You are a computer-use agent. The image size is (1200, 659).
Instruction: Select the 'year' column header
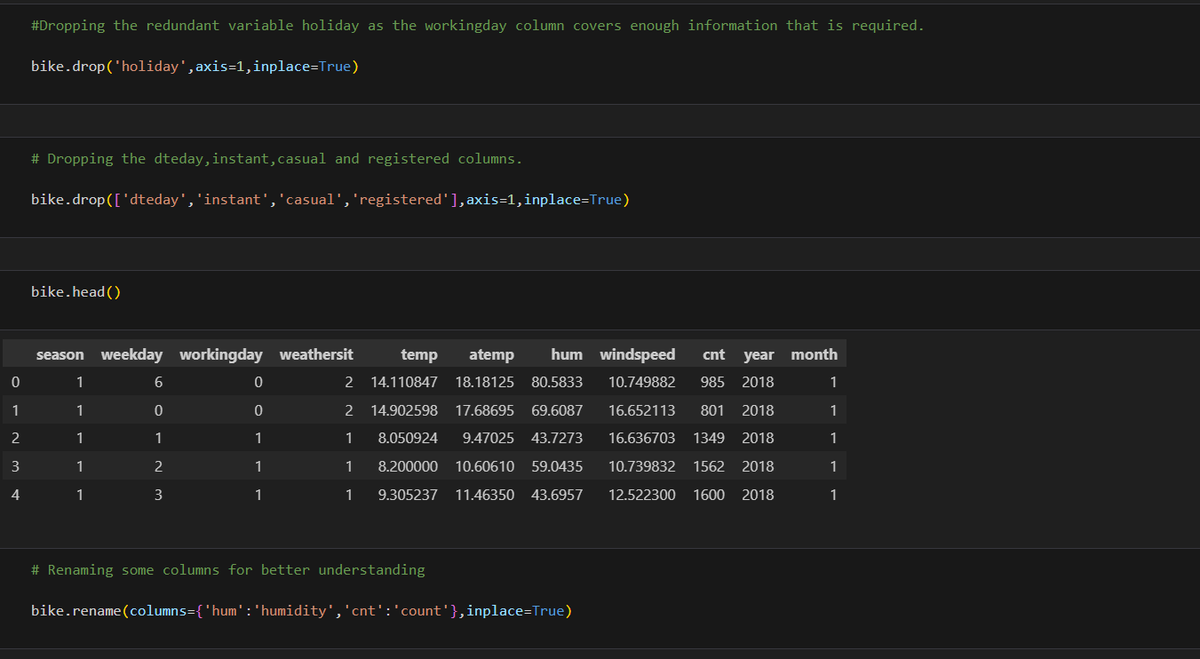(758, 354)
